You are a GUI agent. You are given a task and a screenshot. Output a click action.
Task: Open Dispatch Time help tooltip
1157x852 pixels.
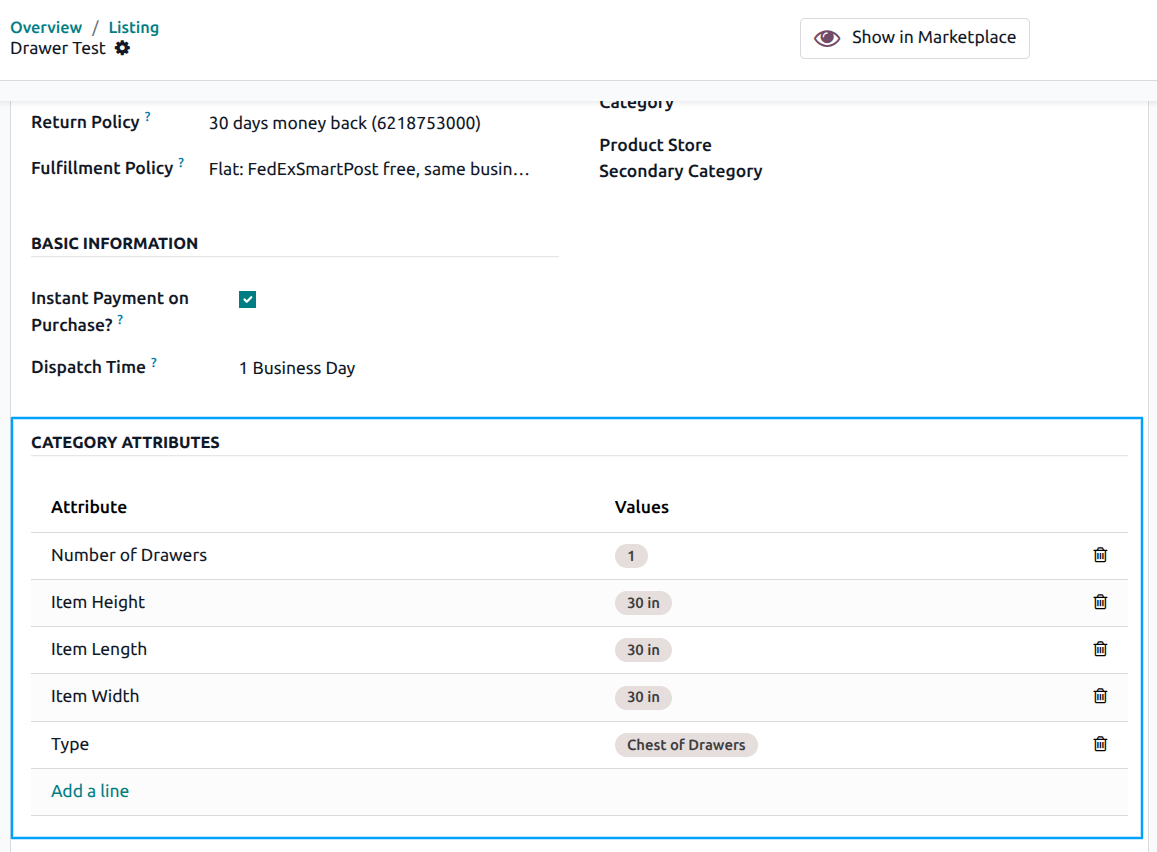tap(153, 361)
